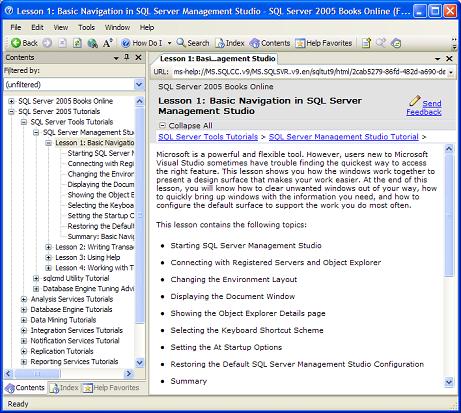The image size is (461, 413).
Task: Click the Add to Help Favorites icon
Action: 366,43
